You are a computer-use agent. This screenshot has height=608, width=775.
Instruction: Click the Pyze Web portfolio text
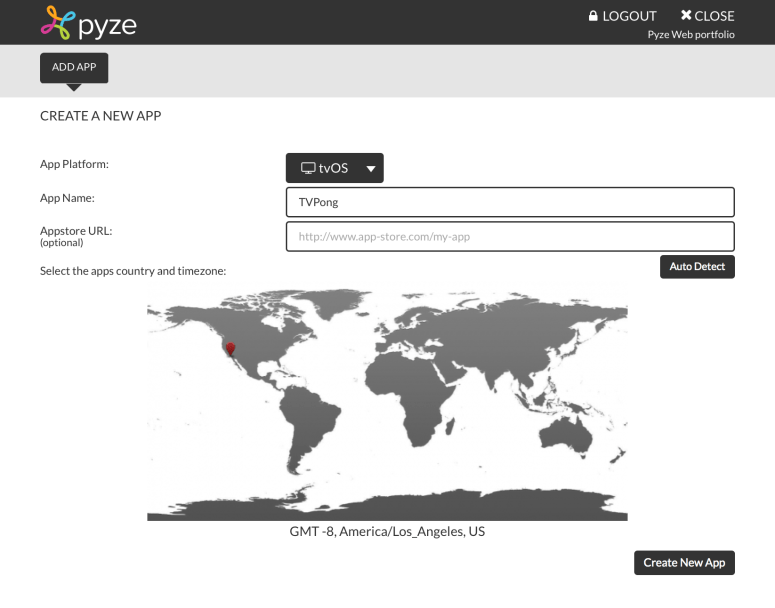[x=690, y=35]
